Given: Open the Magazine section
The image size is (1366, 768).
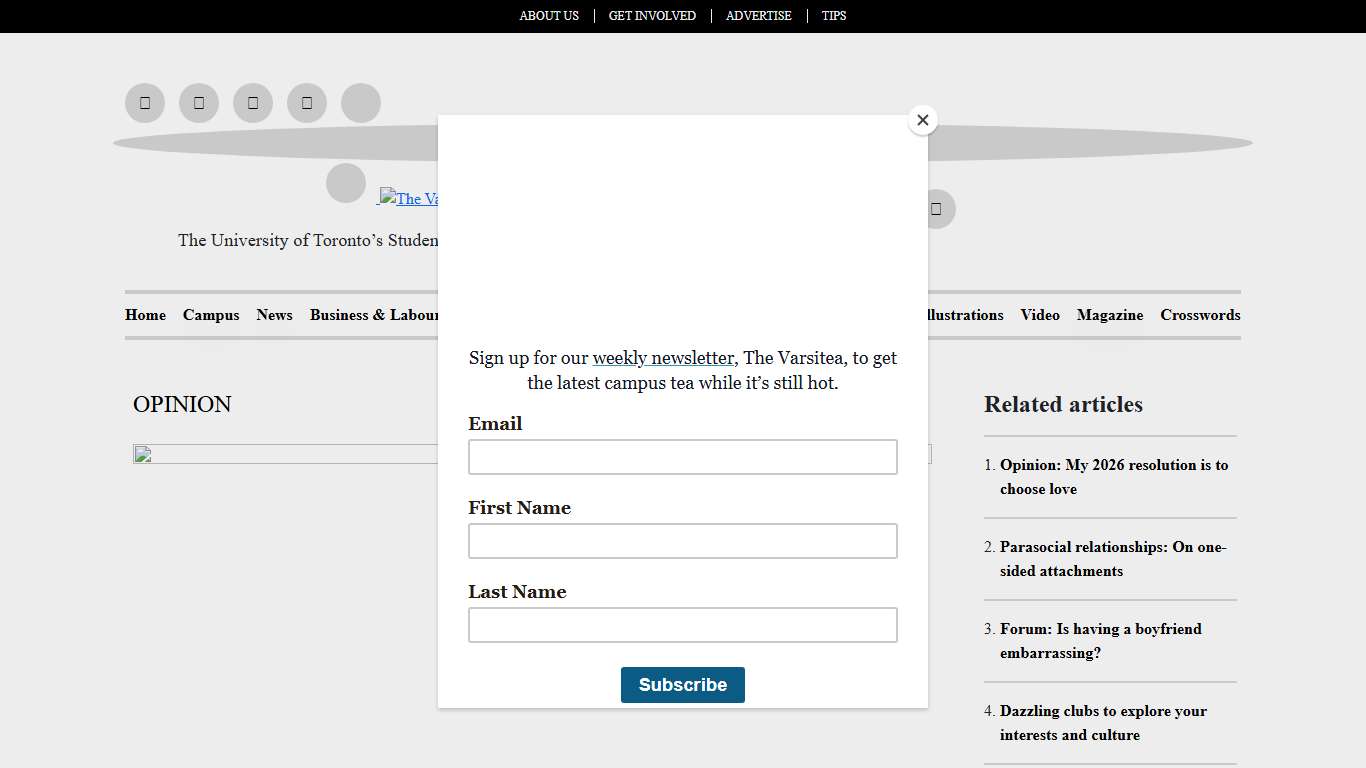Looking at the screenshot, I should [1110, 315].
